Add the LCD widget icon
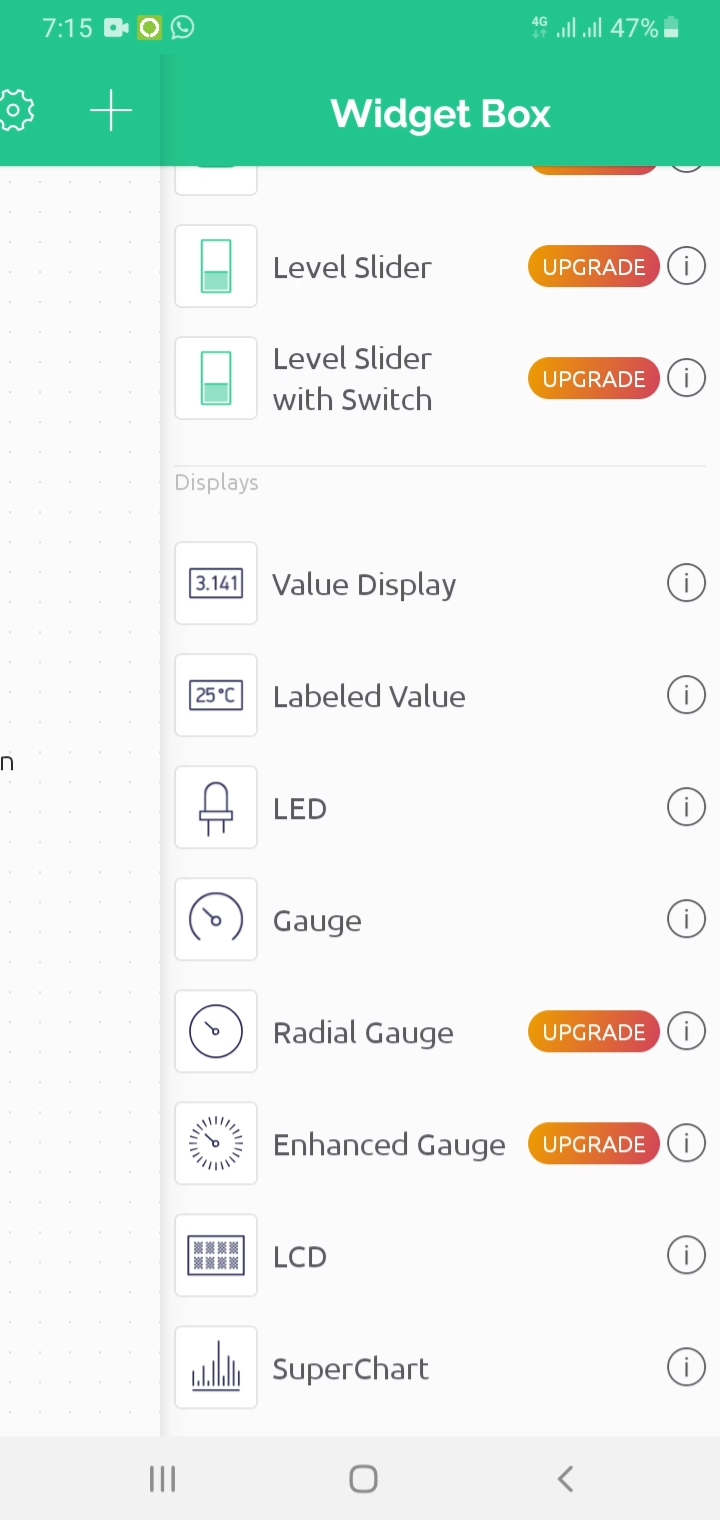This screenshot has width=720, height=1520. [216, 1255]
